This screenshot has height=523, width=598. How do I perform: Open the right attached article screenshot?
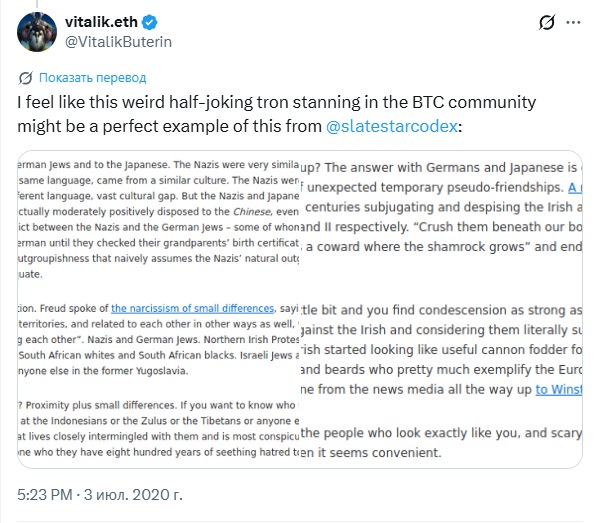441,309
